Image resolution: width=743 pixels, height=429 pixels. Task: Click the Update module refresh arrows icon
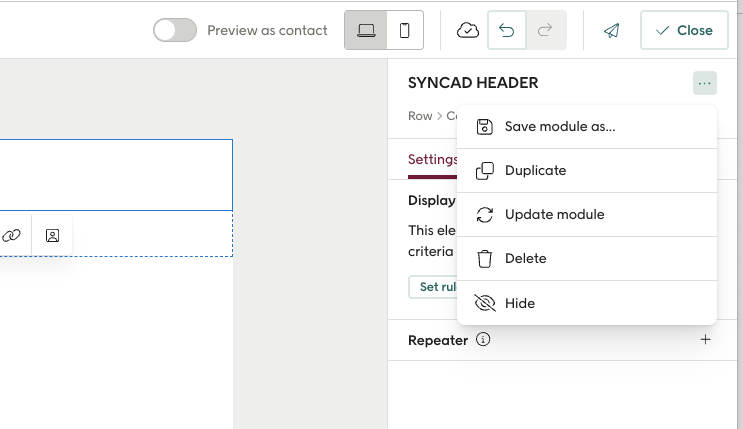coord(484,215)
